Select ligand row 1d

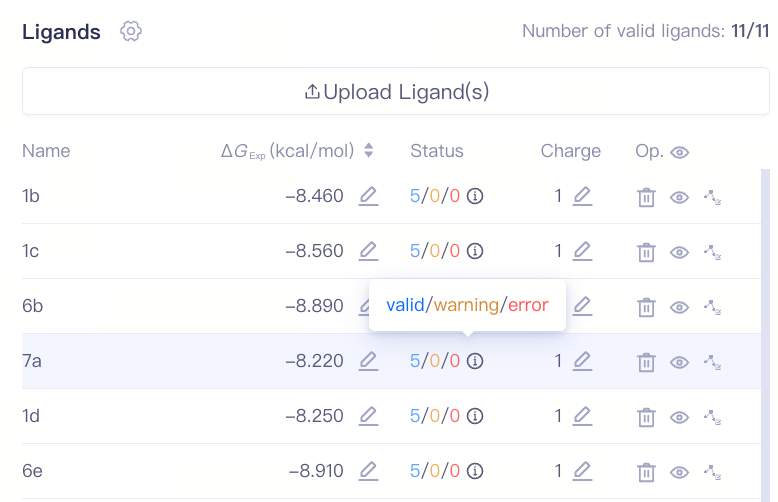(150, 416)
